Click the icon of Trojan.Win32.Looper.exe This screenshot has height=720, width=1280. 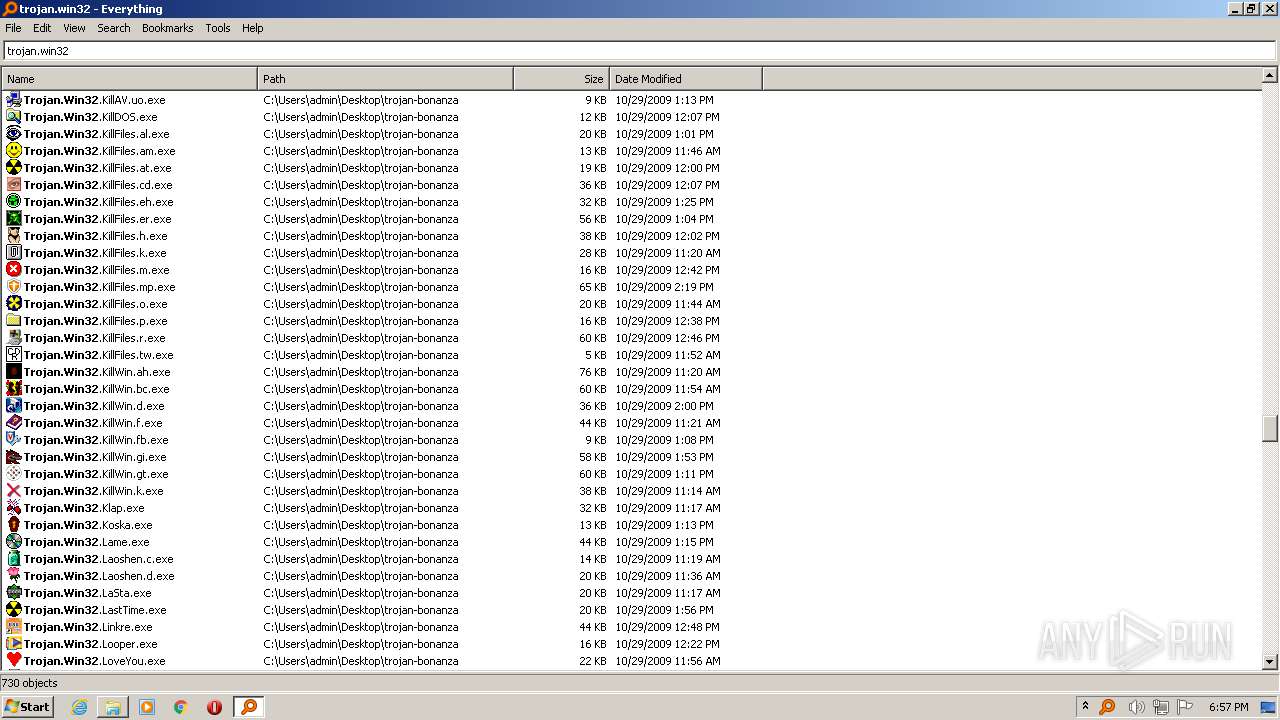[x=14, y=644]
